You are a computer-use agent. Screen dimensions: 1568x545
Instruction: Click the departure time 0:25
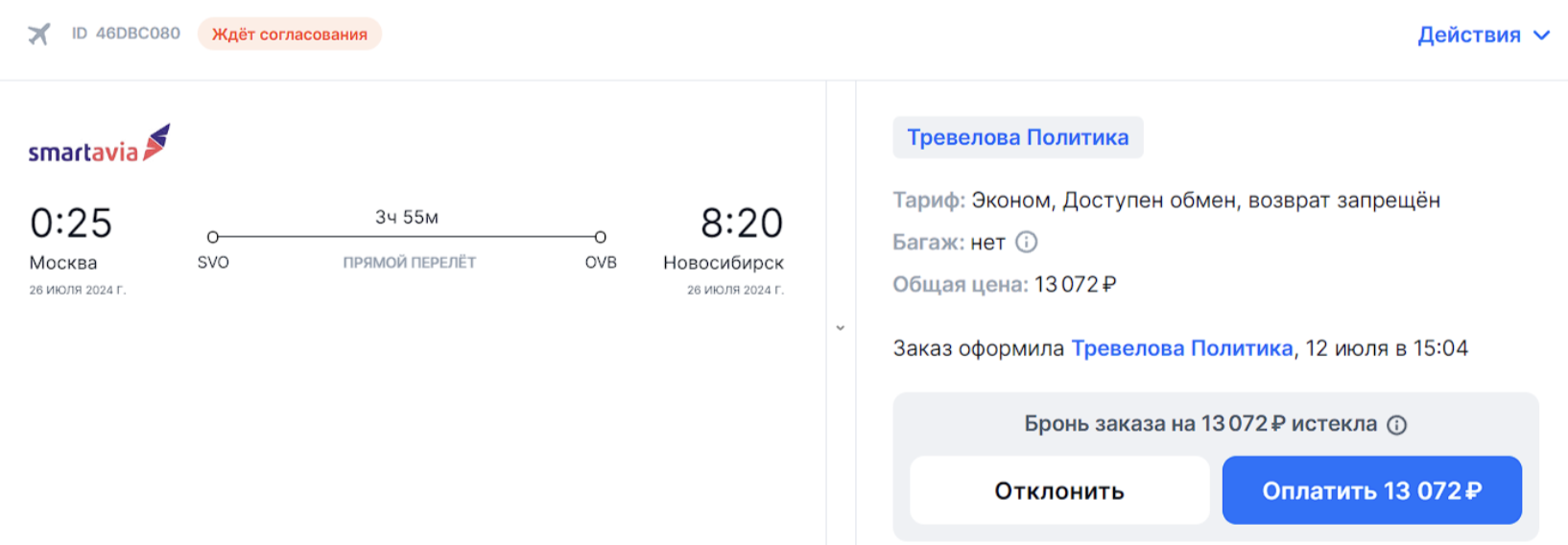pyautogui.click(x=71, y=224)
